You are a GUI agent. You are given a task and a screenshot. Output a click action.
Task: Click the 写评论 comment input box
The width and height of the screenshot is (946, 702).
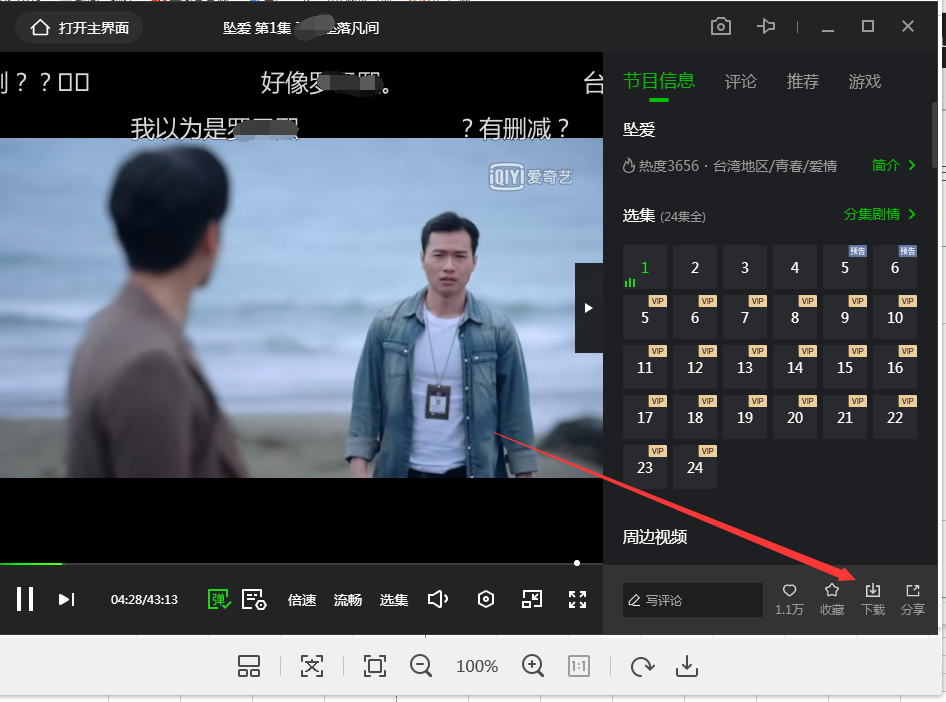tap(692, 600)
